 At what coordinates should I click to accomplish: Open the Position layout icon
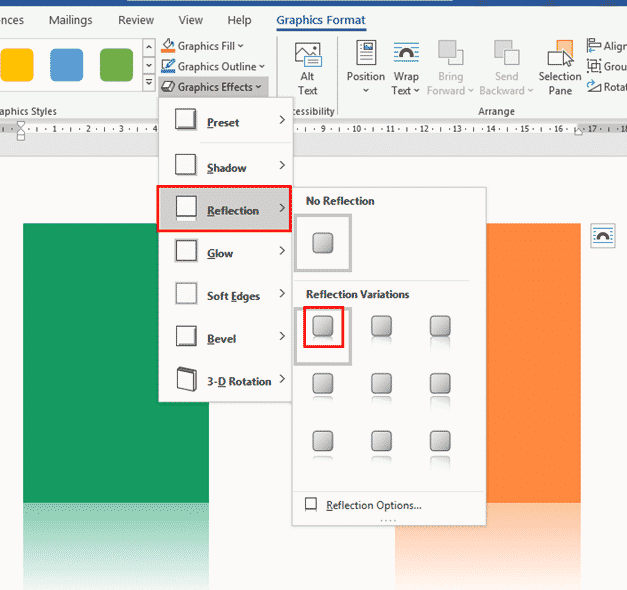pyautogui.click(x=365, y=58)
